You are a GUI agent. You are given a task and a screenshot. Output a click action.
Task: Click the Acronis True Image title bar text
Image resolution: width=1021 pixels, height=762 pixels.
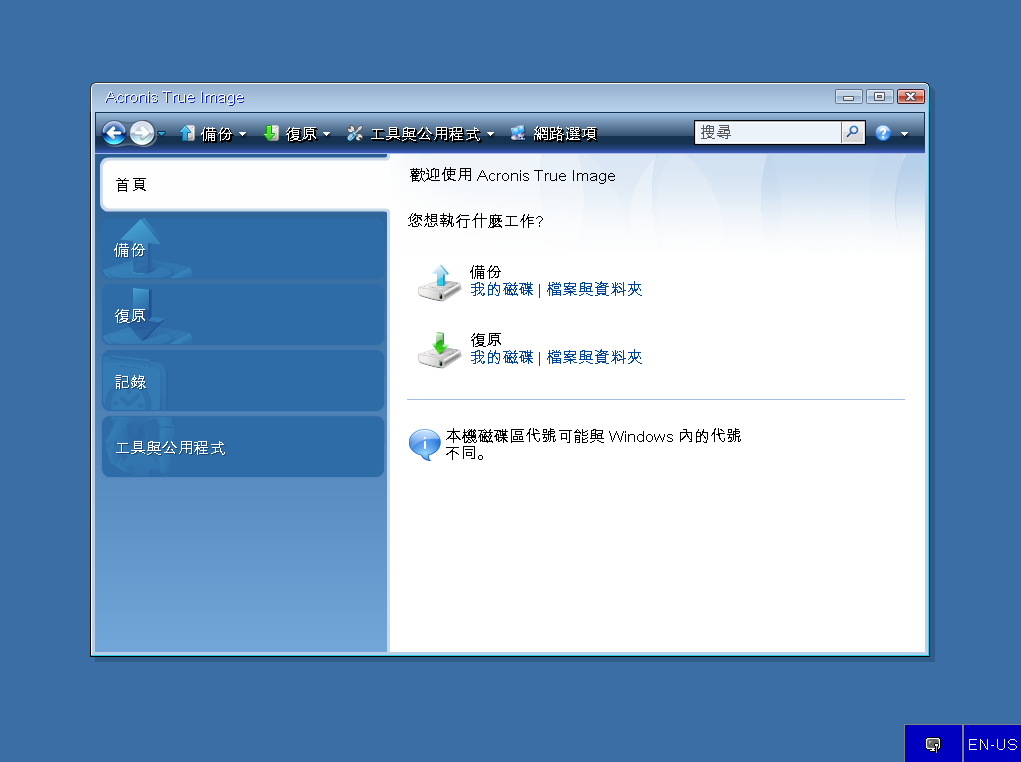point(175,98)
